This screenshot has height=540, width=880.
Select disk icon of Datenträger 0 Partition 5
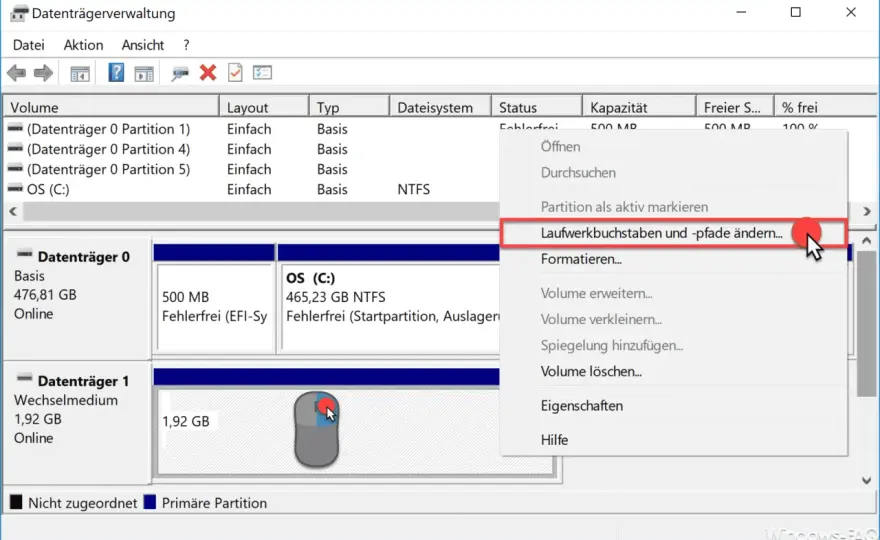click(15, 168)
